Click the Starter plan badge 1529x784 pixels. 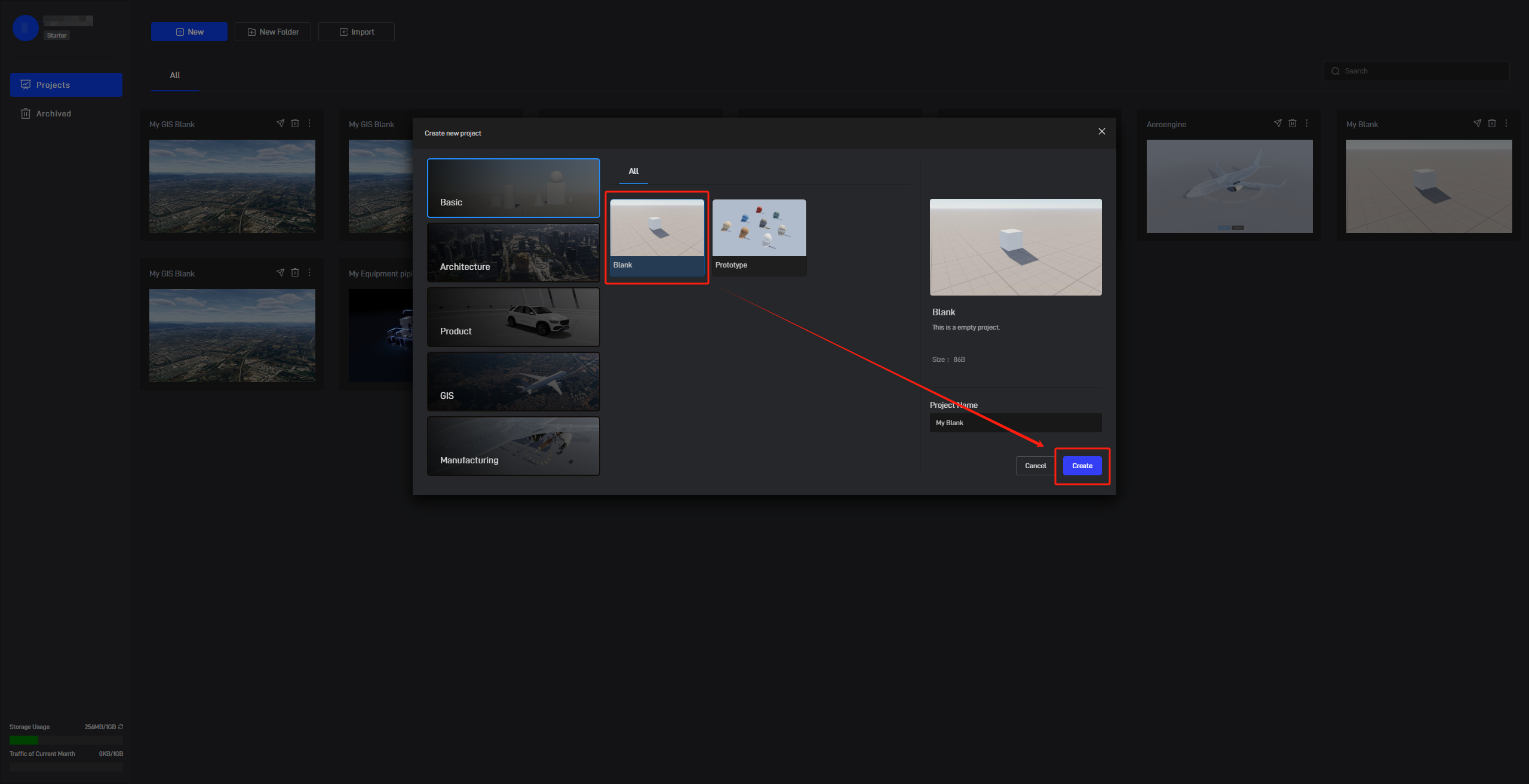tap(57, 35)
